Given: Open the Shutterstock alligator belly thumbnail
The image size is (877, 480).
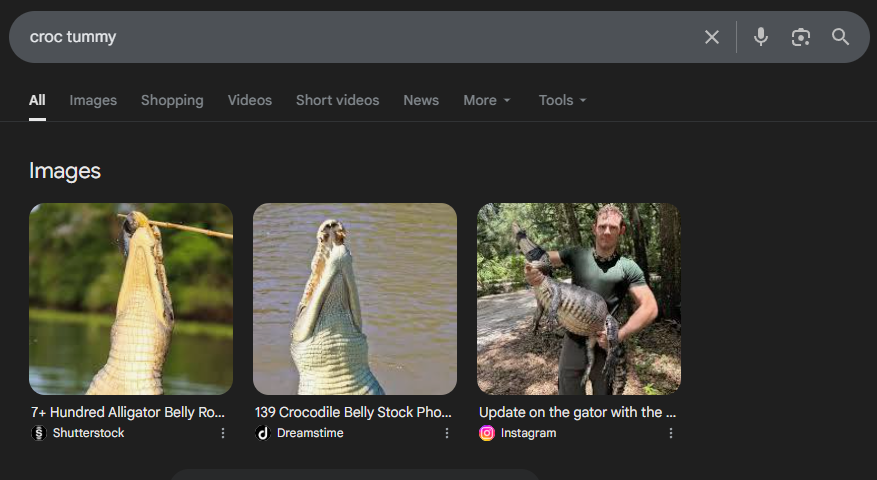Looking at the screenshot, I should pyautogui.click(x=131, y=299).
